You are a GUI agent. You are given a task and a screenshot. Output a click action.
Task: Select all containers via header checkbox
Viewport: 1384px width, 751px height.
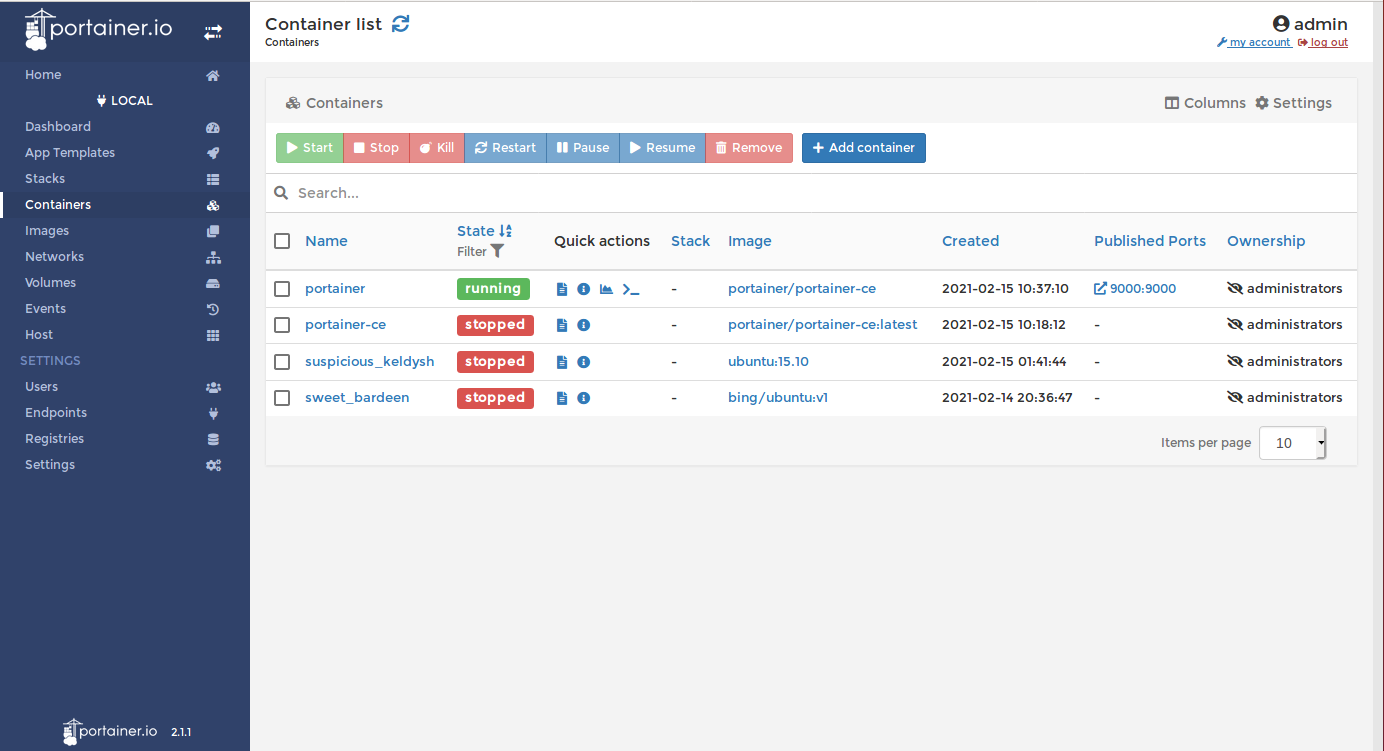coord(281,240)
